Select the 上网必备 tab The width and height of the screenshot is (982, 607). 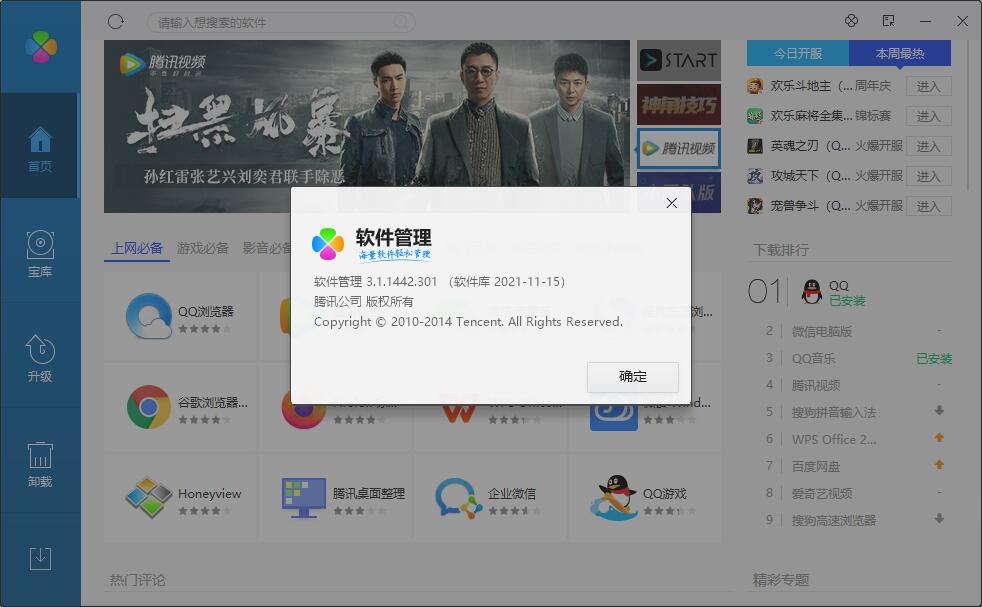point(137,249)
